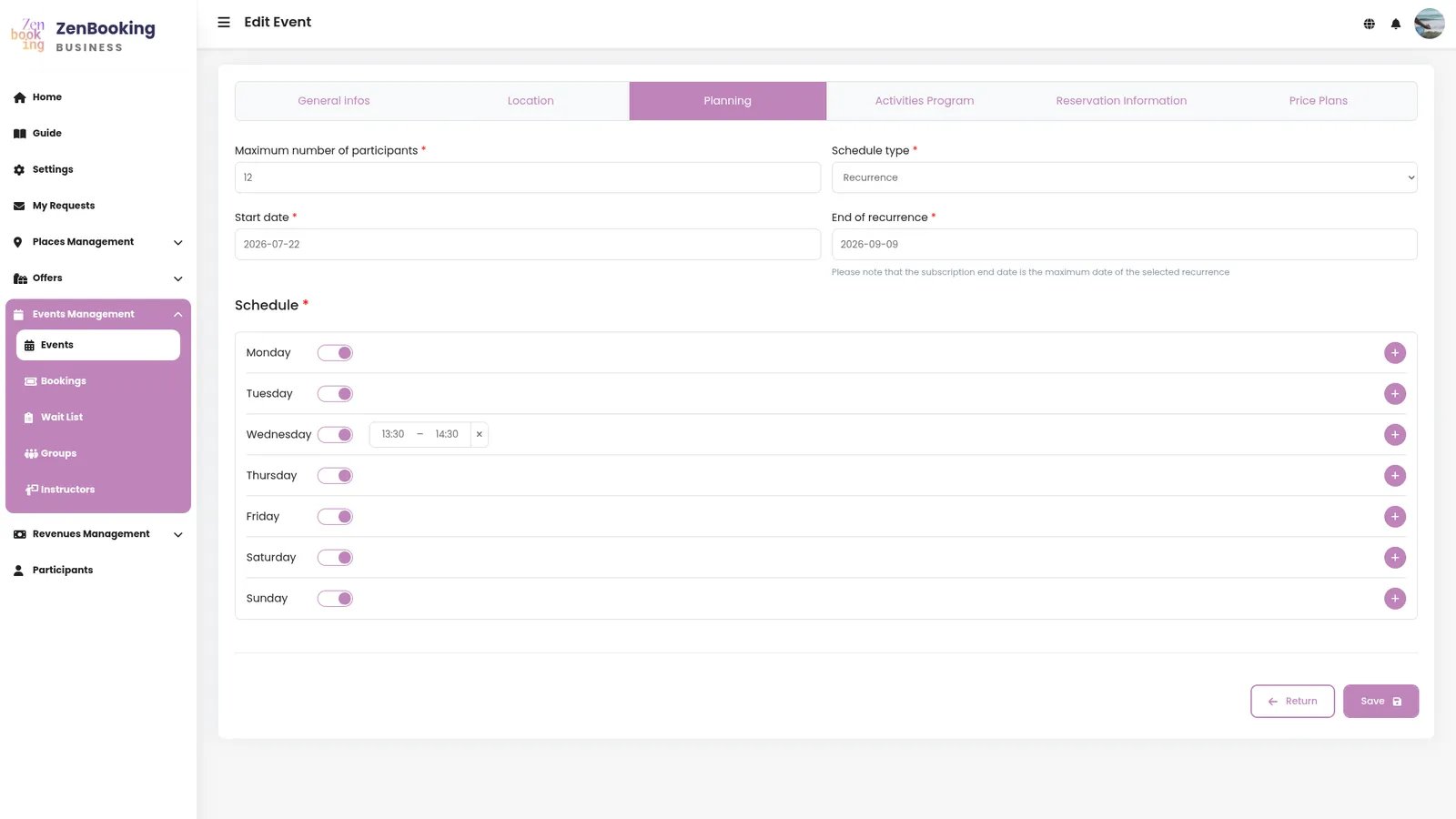Open My Requests

coord(98,206)
